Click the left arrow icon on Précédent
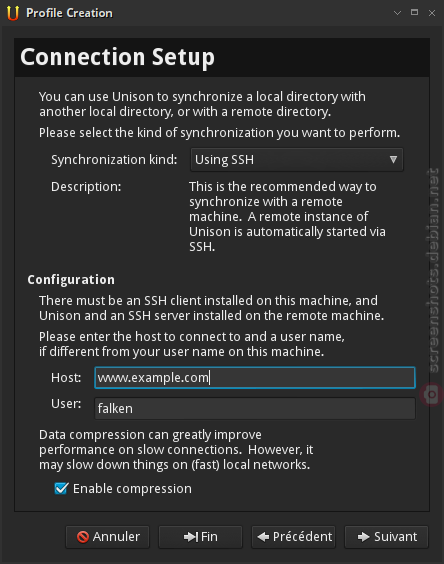The height and width of the screenshot is (564, 444). [x=263, y=537]
